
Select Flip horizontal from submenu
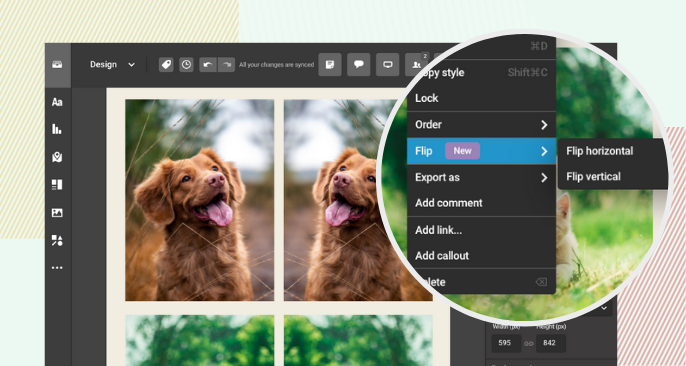point(599,151)
